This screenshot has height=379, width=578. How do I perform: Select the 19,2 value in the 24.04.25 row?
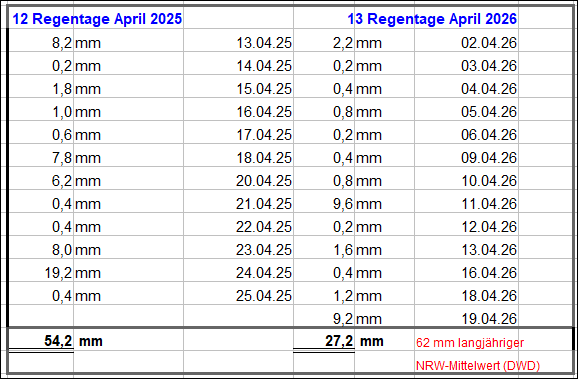(58, 273)
